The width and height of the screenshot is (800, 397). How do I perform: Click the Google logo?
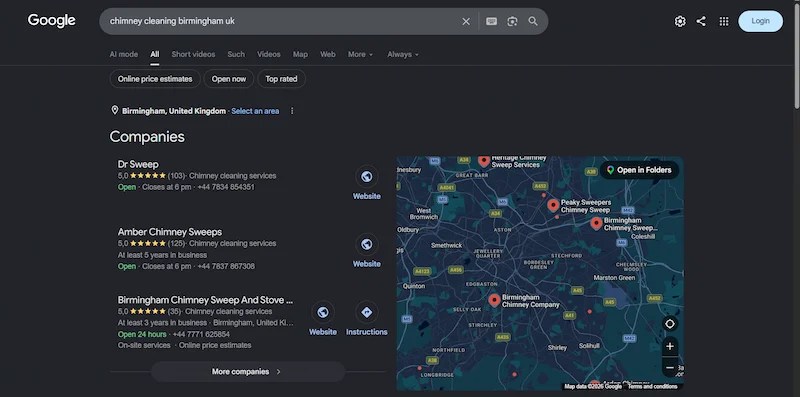click(52, 21)
